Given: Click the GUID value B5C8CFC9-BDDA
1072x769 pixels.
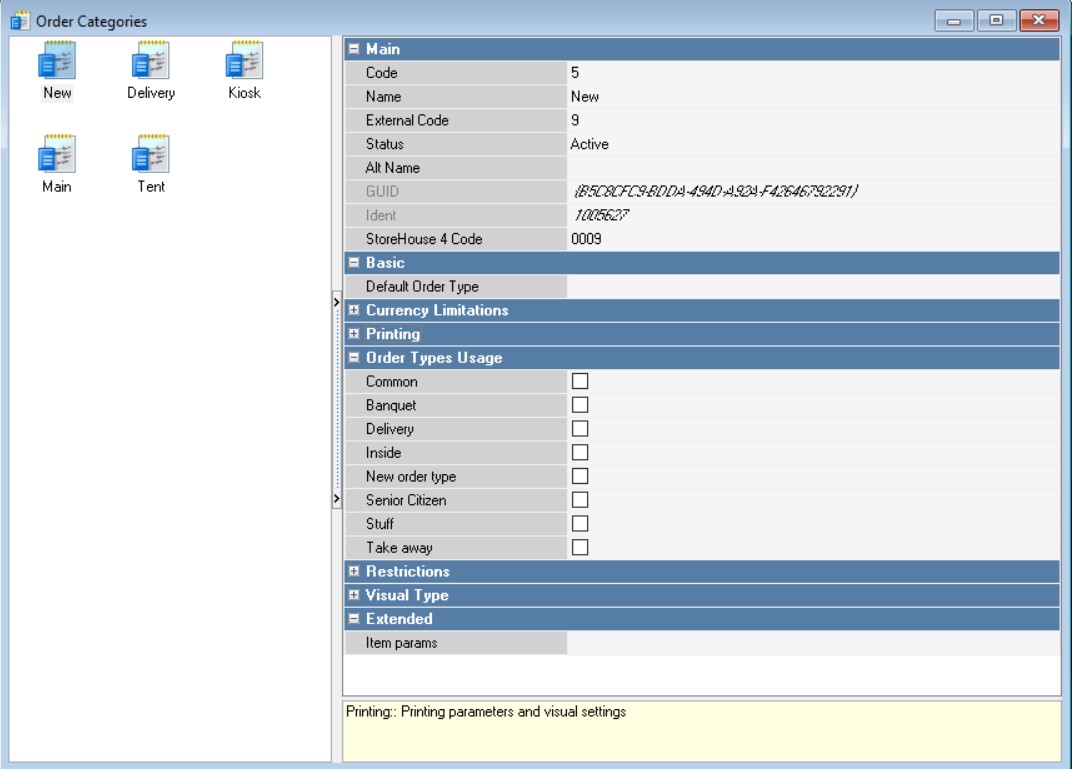Looking at the screenshot, I should (x=716, y=191).
